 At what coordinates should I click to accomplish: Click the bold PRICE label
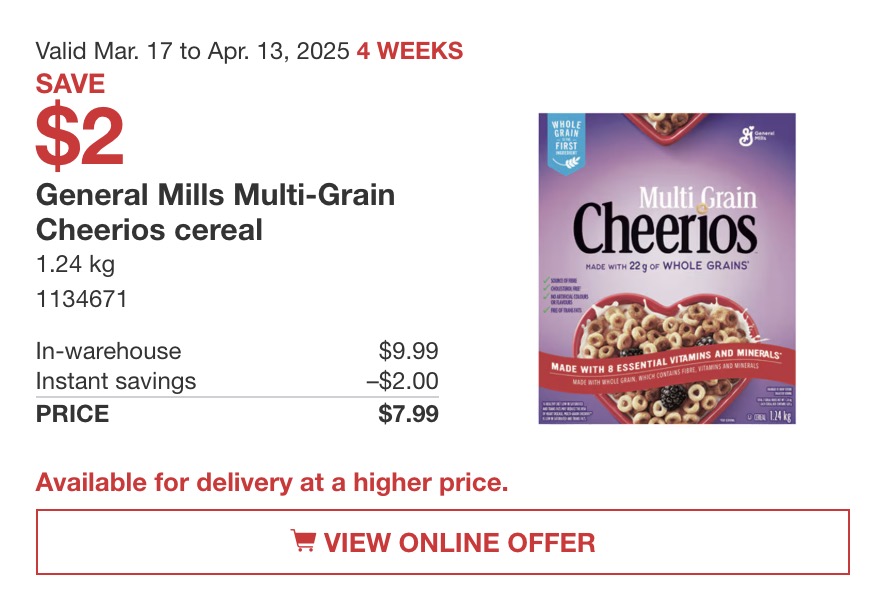pos(72,414)
